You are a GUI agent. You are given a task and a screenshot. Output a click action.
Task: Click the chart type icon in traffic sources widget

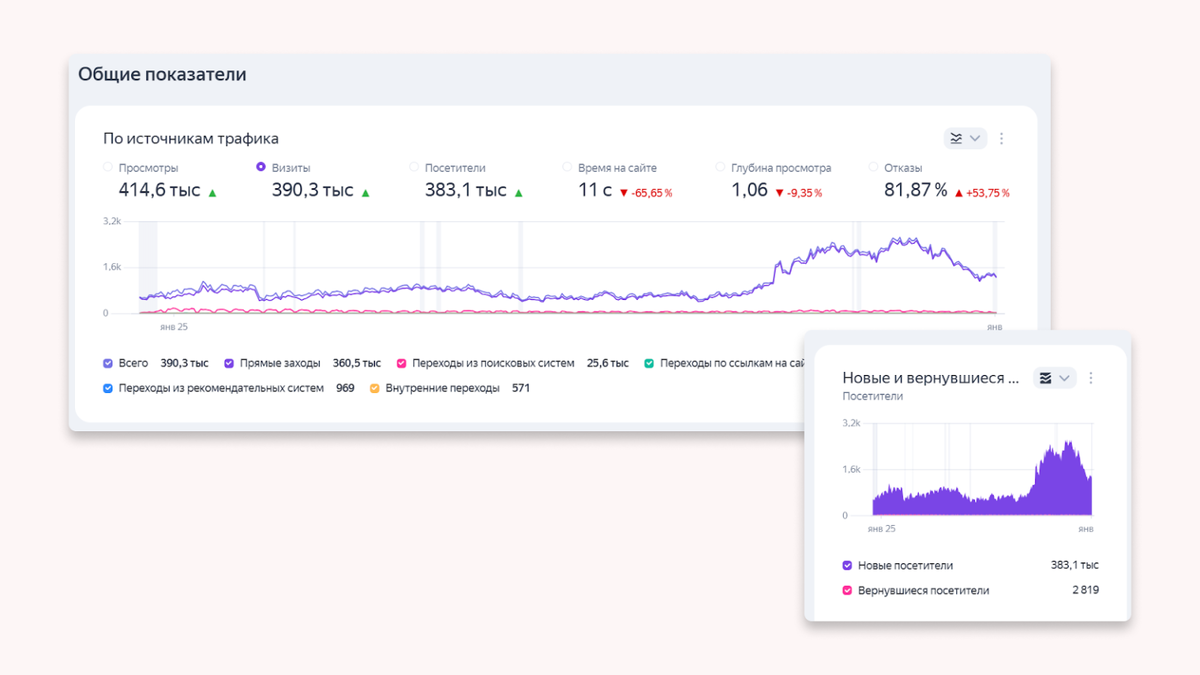pos(957,139)
